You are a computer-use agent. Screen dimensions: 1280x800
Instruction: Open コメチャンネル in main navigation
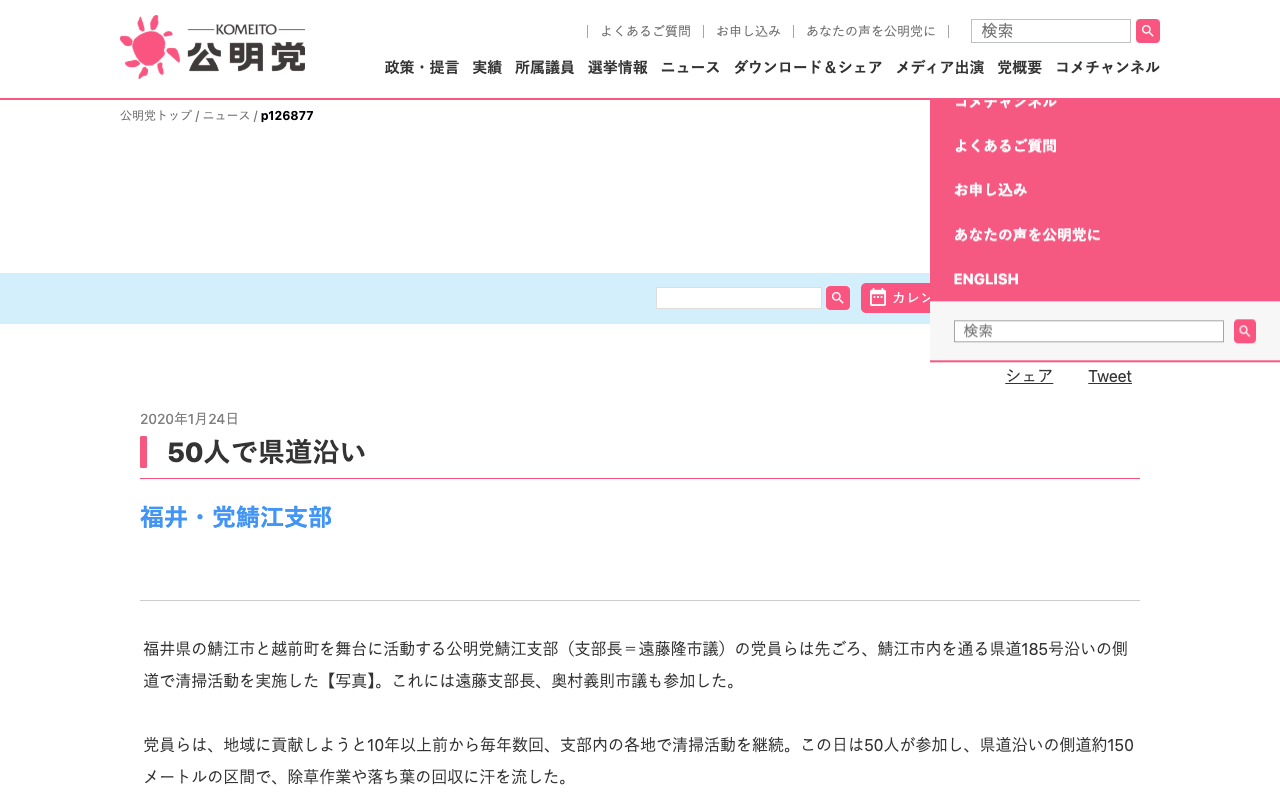[x=1107, y=67]
